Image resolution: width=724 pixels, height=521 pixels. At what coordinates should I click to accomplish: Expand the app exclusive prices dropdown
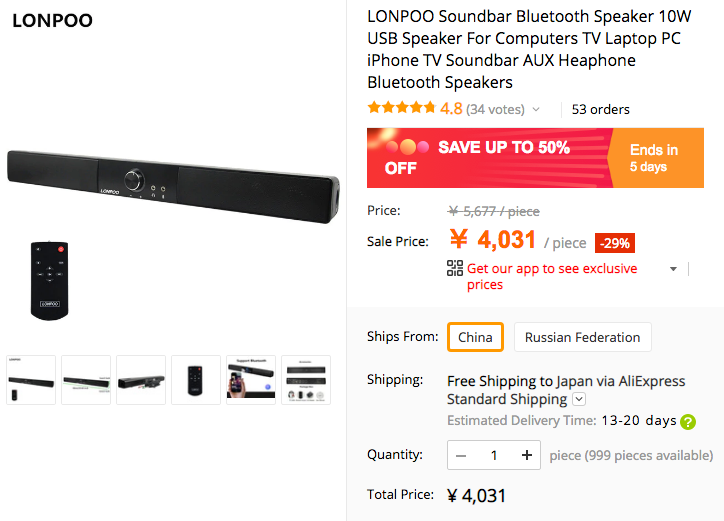coord(673,269)
